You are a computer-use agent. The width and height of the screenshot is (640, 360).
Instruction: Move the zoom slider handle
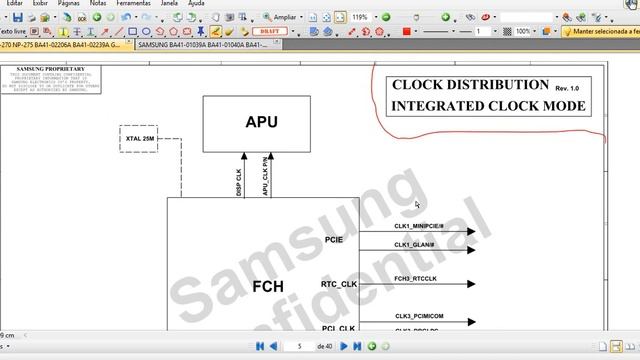416,18
